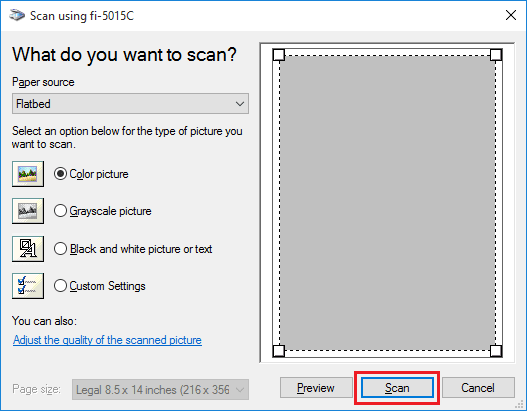Image resolution: width=527 pixels, height=411 pixels.
Task: Click the bottom-right crop handle in preview
Action: click(x=496, y=351)
